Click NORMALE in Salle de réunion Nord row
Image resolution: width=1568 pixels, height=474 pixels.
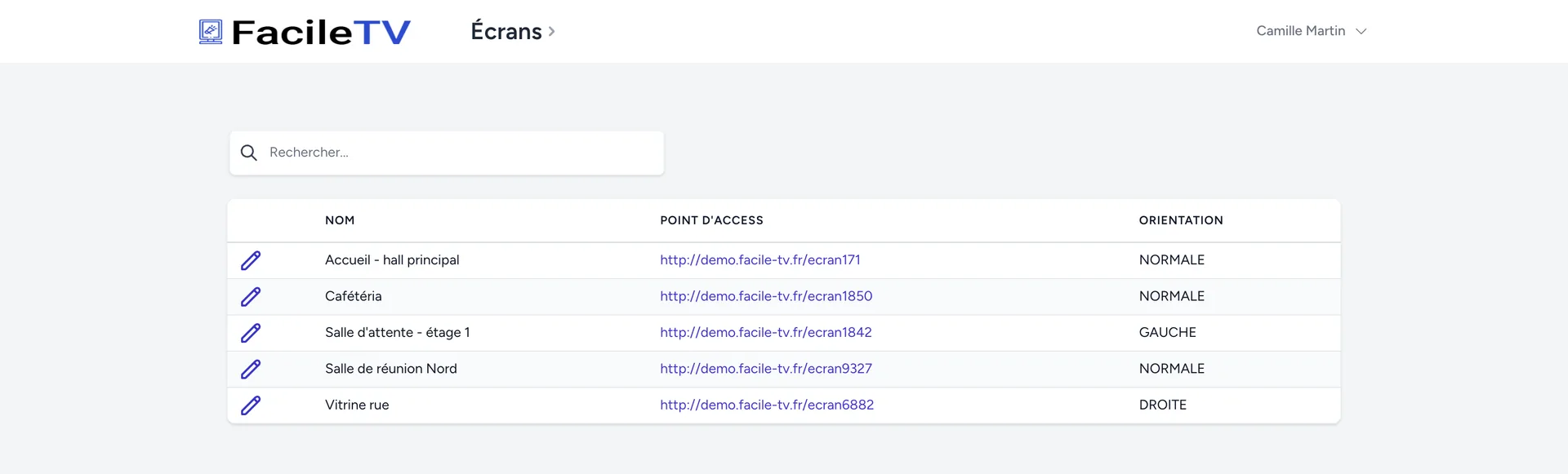(x=1172, y=369)
